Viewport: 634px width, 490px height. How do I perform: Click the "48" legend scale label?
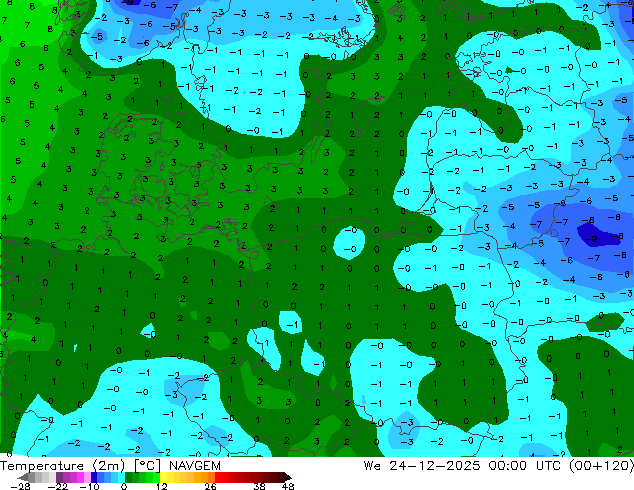pos(288,486)
